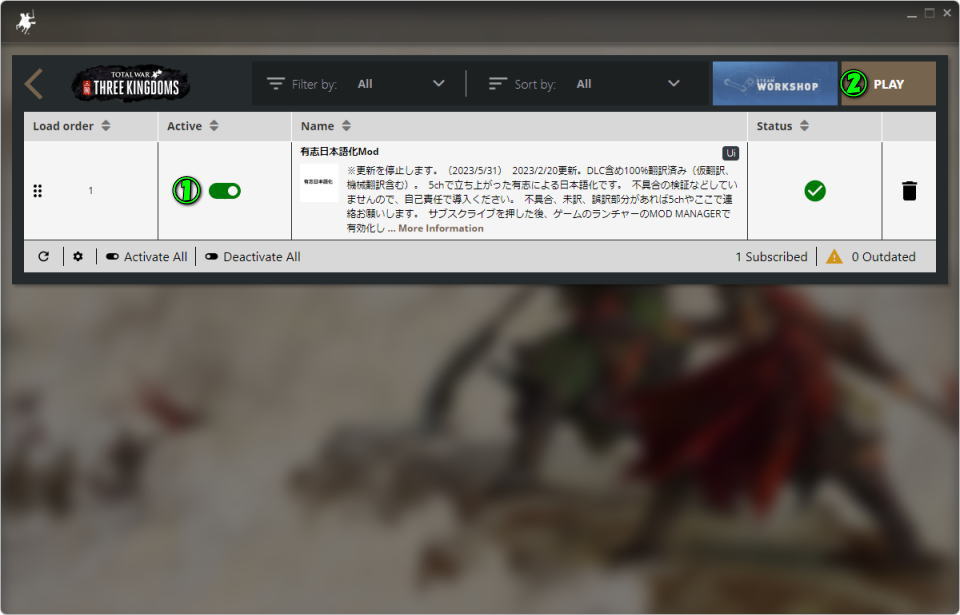The image size is (960, 615).
Task: Activate All mods
Action: click(x=146, y=257)
